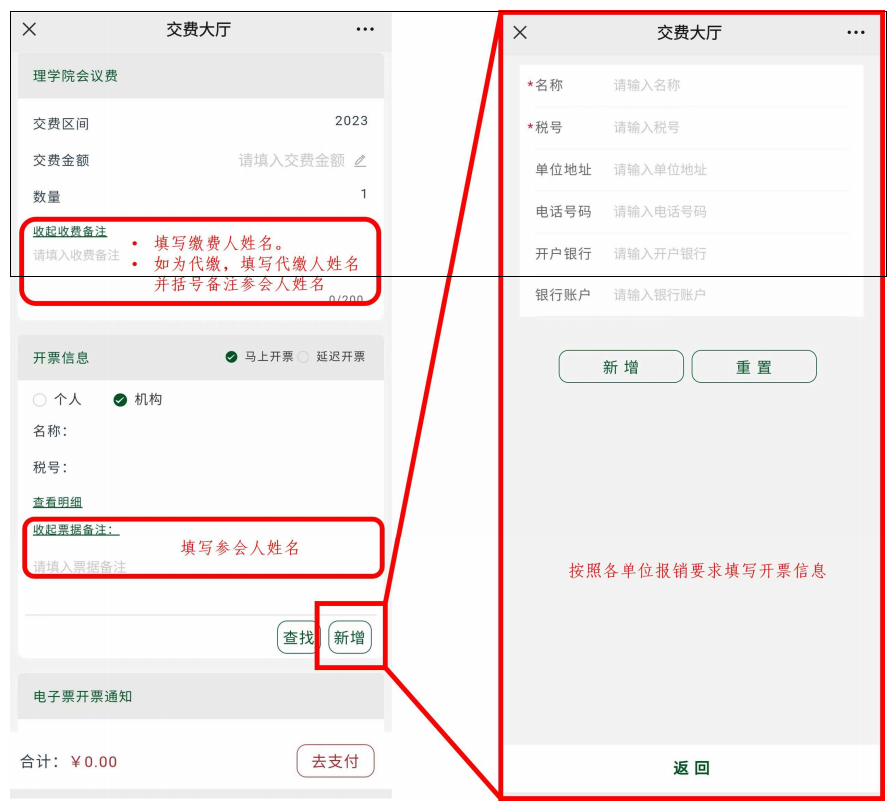Open the three-dot menu in right panel
The width and height of the screenshot is (888, 810).
coord(856,32)
